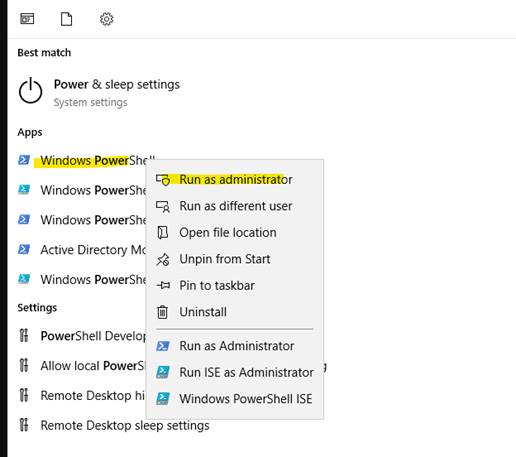Click the Uninstall trash can icon

(163, 312)
